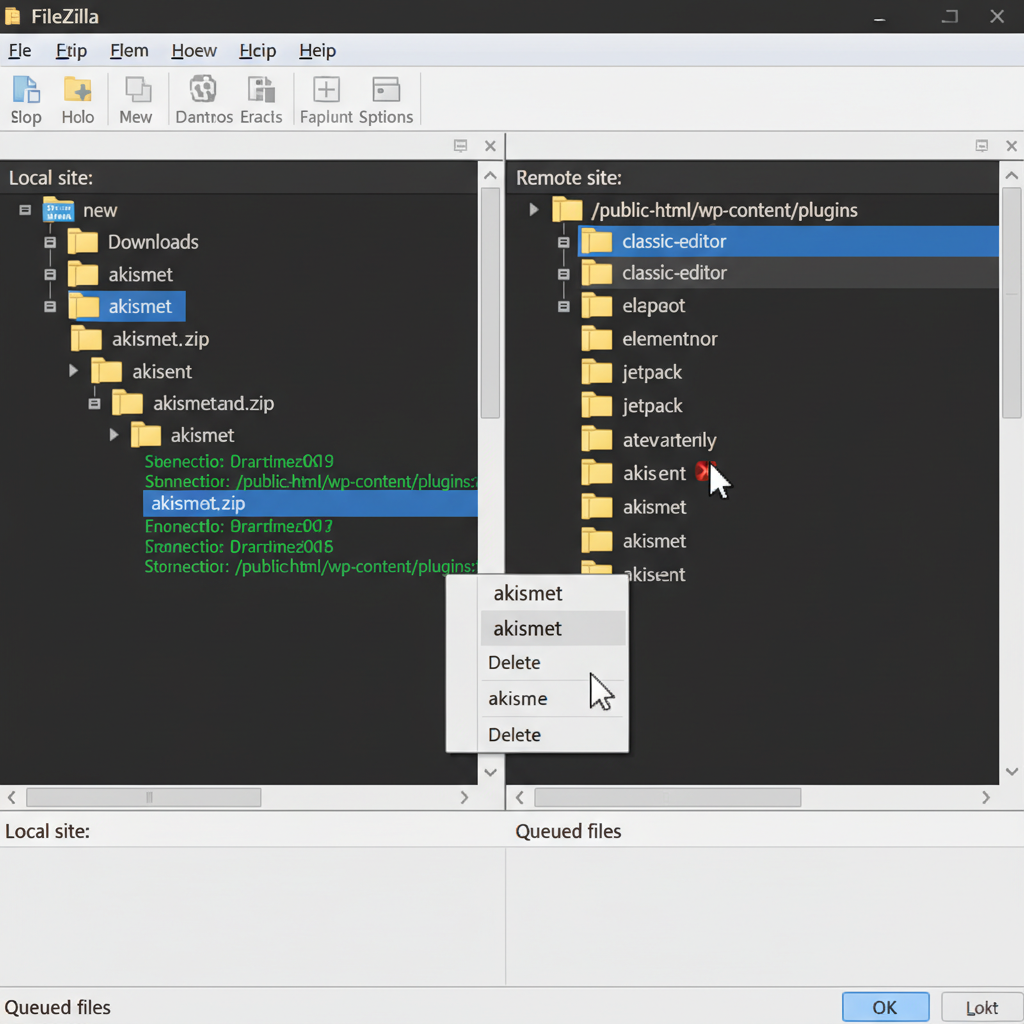Click the atevartenly folder icon
The width and height of the screenshot is (1024, 1024).
(x=597, y=439)
